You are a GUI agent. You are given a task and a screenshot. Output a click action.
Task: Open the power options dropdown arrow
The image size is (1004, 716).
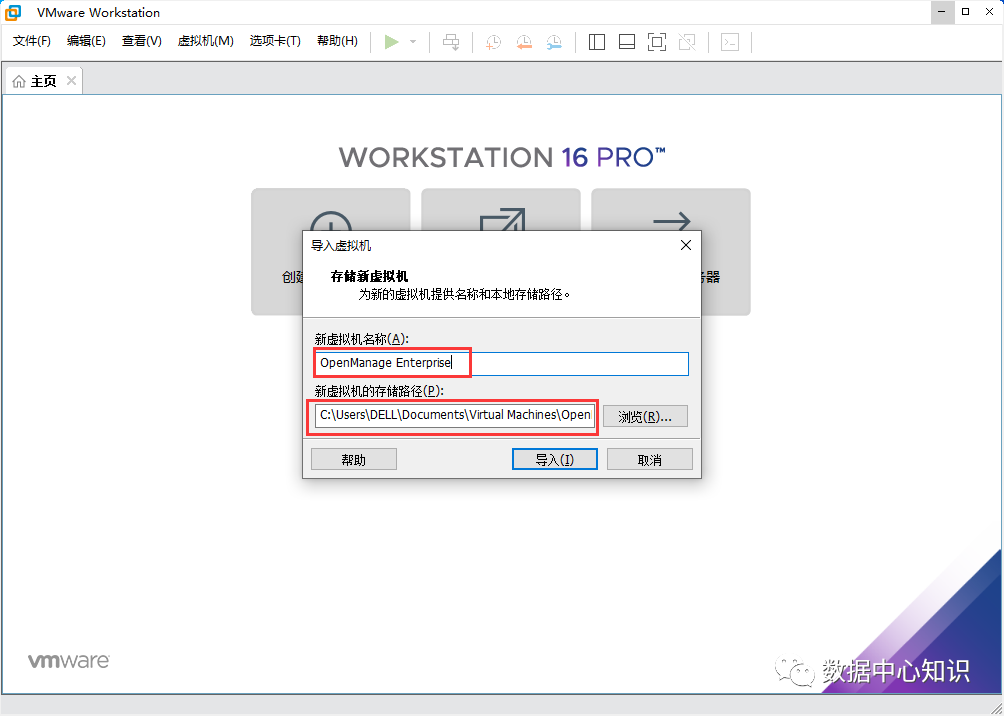pyautogui.click(x=413, y=42)
